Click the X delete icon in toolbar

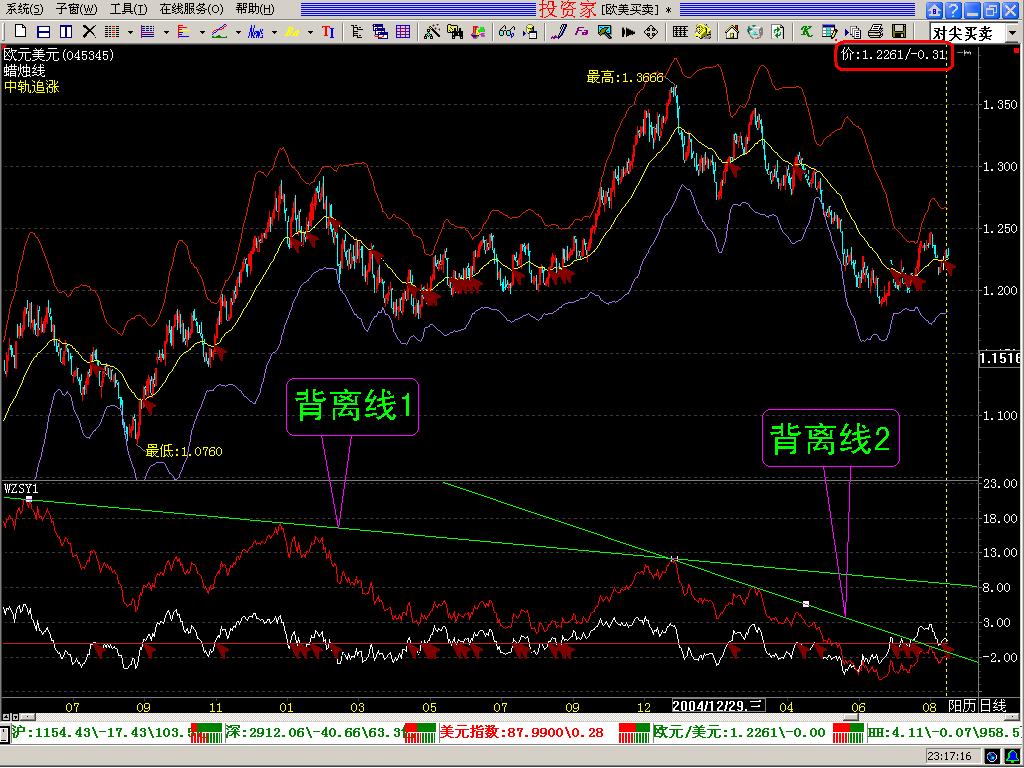pos(89,31)
